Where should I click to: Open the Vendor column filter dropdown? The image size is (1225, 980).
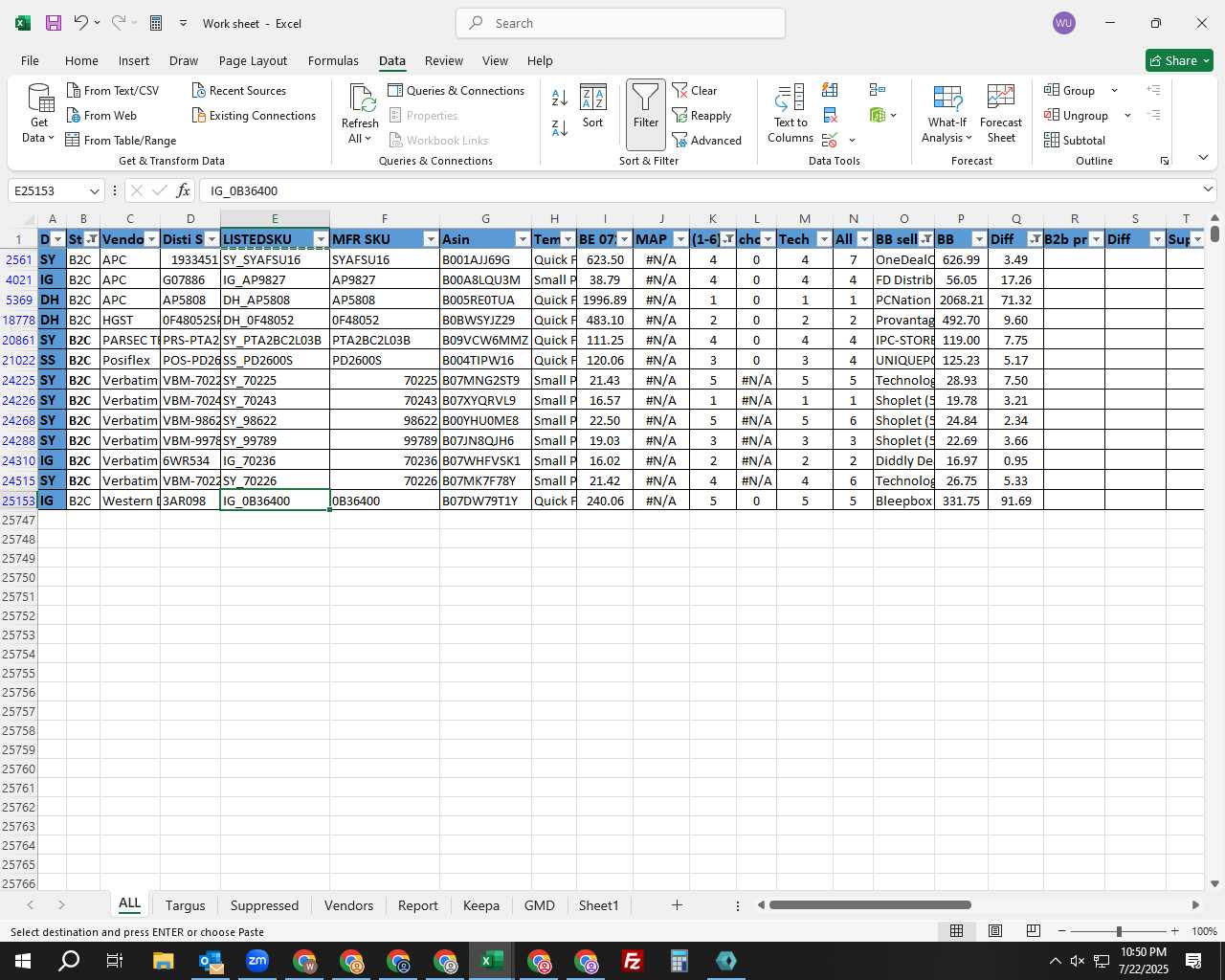151,239
